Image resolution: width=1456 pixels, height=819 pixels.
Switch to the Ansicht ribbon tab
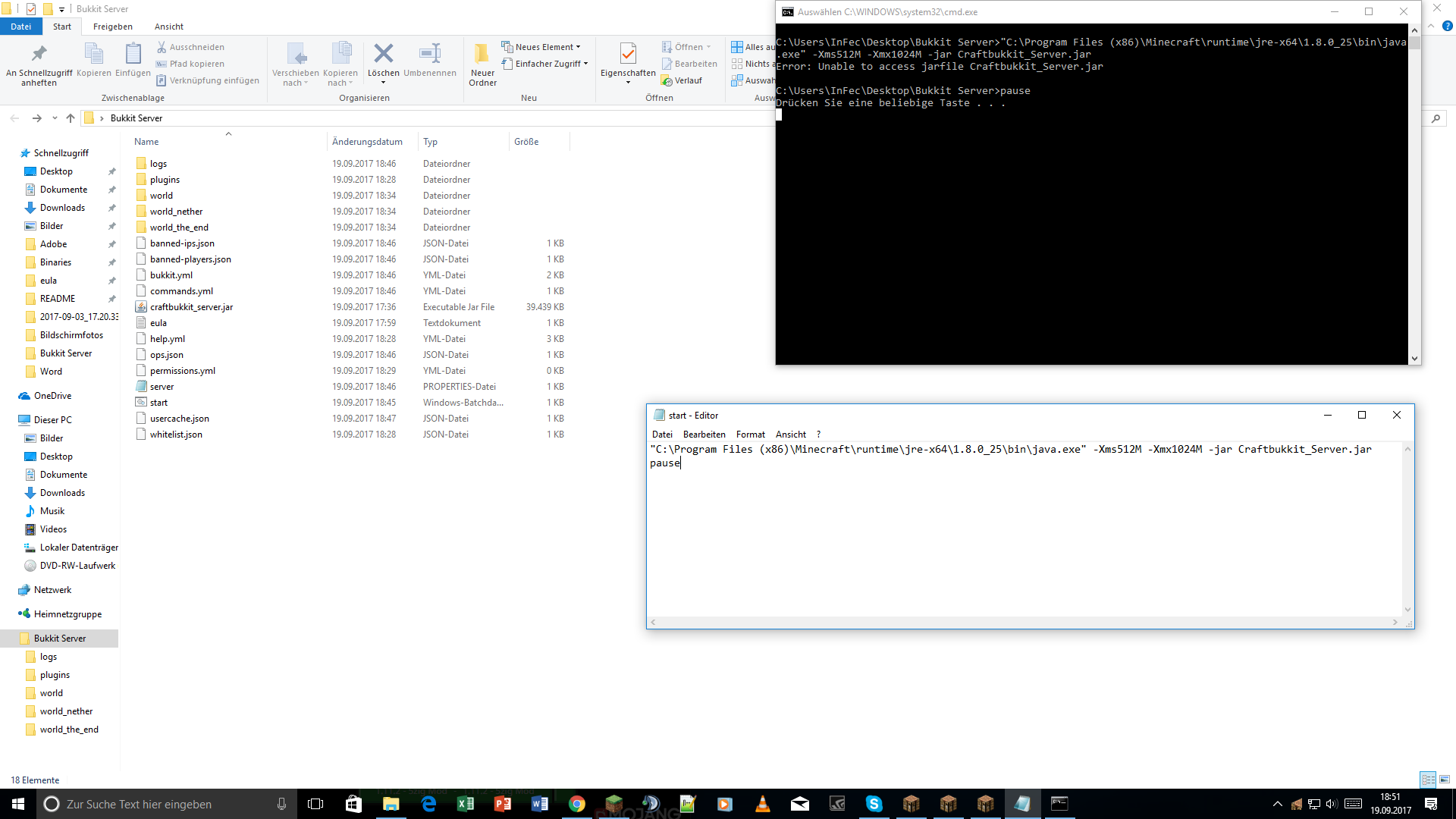(x=169, y=27)
